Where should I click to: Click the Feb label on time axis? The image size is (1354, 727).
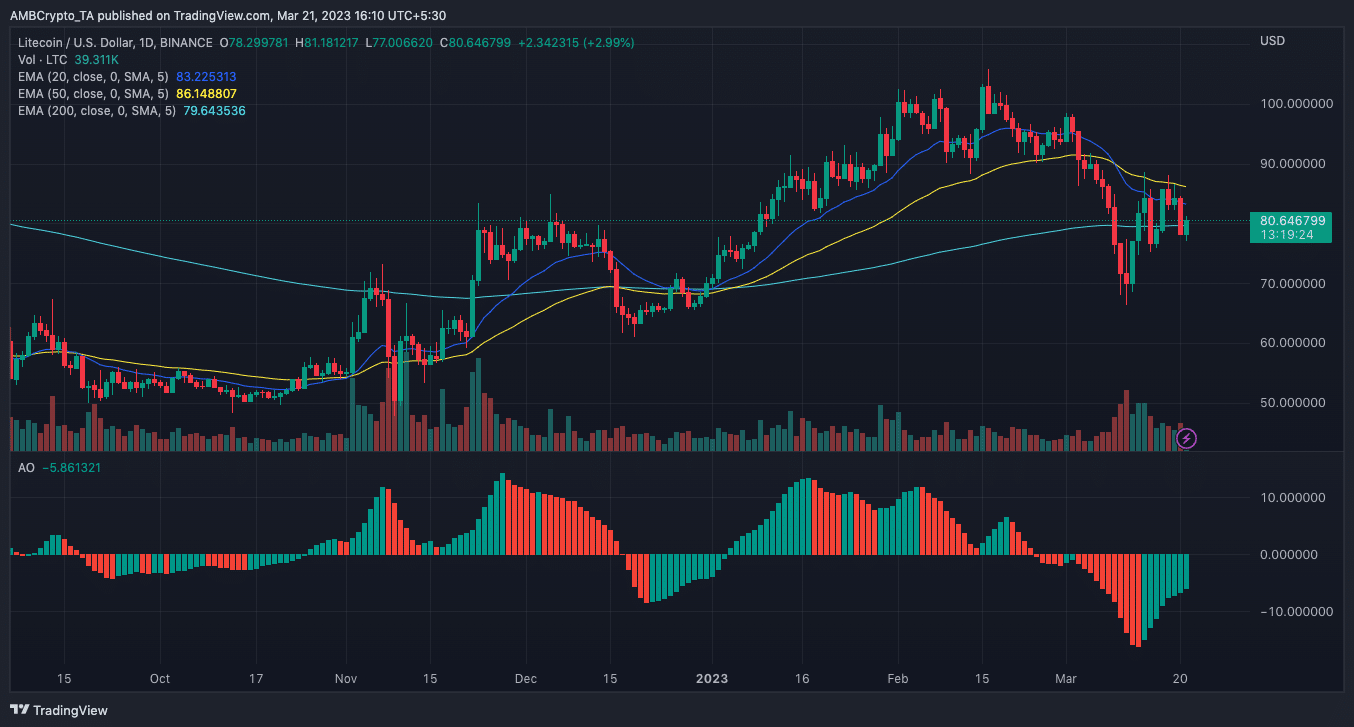898,678
